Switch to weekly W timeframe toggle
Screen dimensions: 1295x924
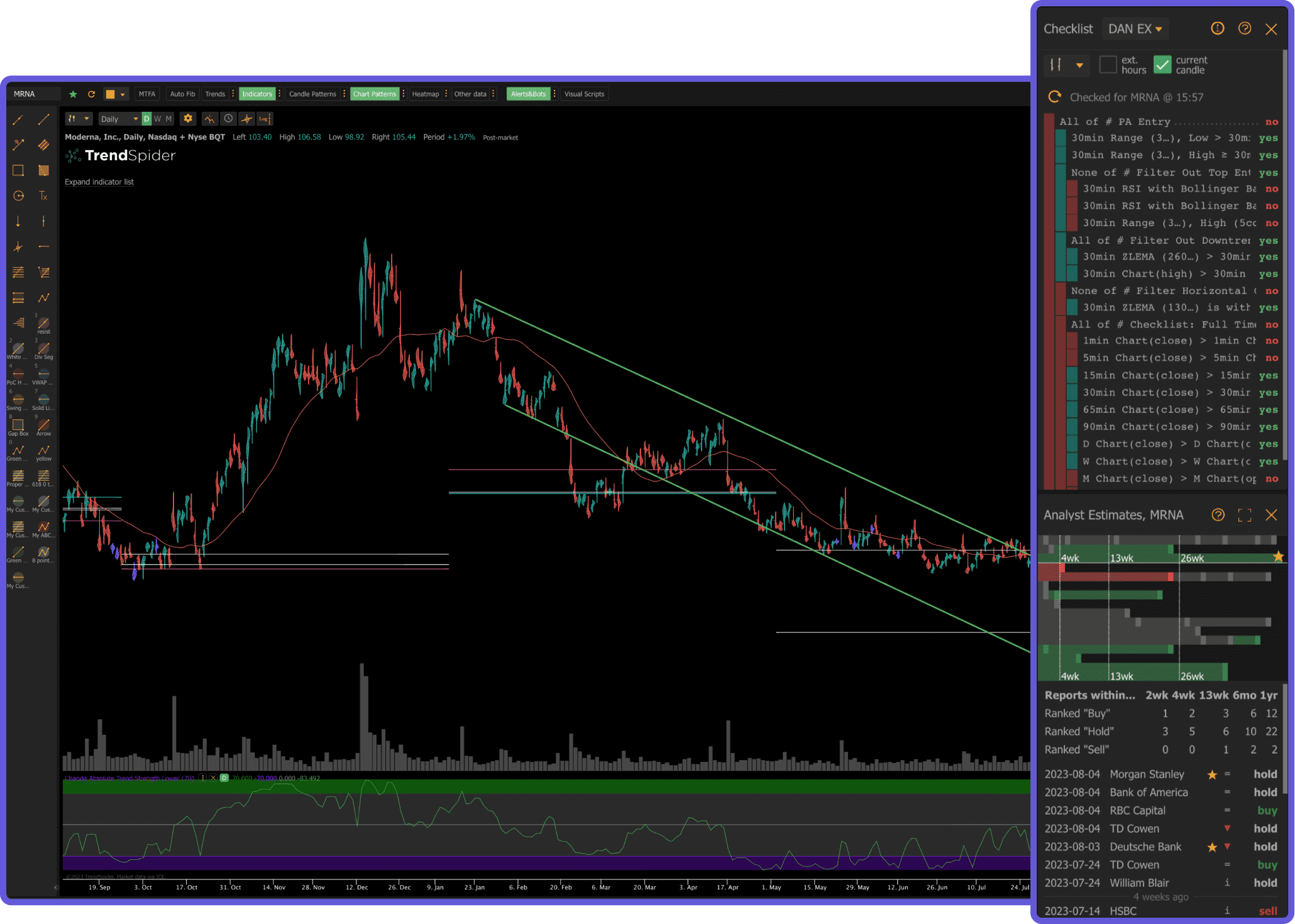click(157, 119)
